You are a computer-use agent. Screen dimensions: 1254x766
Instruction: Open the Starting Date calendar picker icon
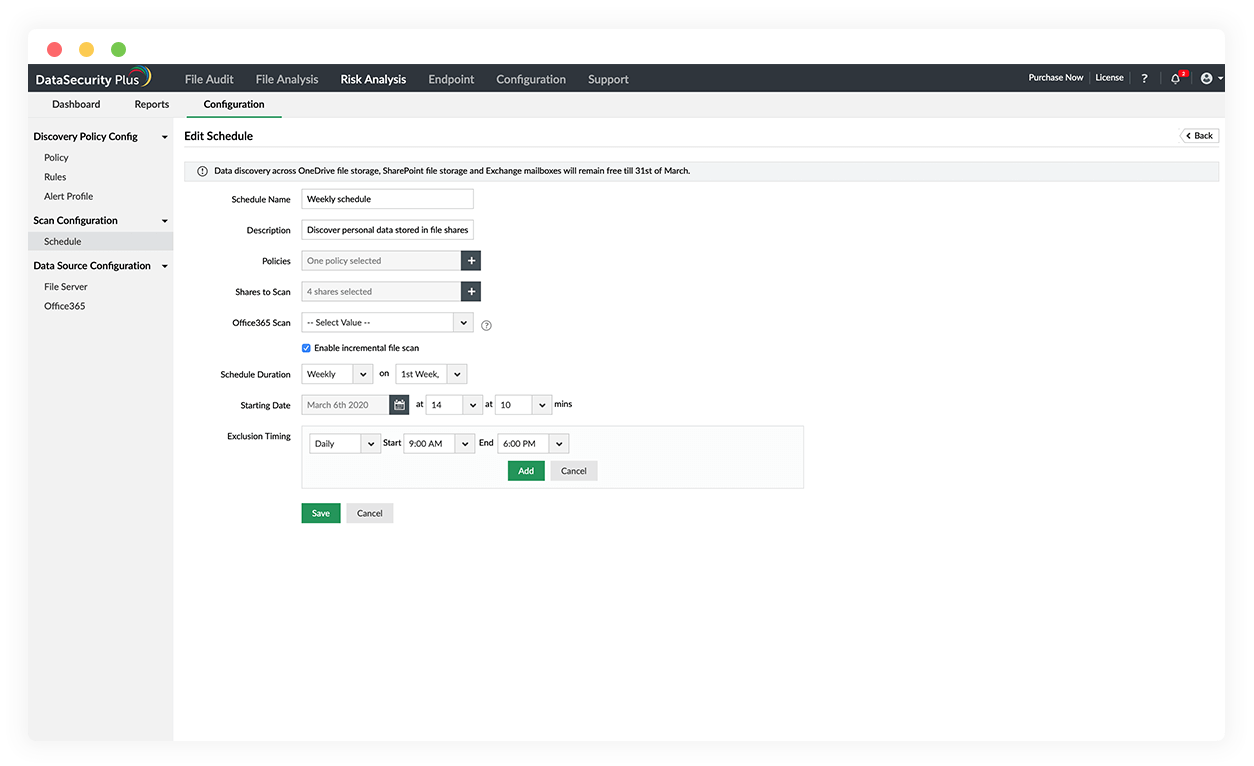pos(399,405)
